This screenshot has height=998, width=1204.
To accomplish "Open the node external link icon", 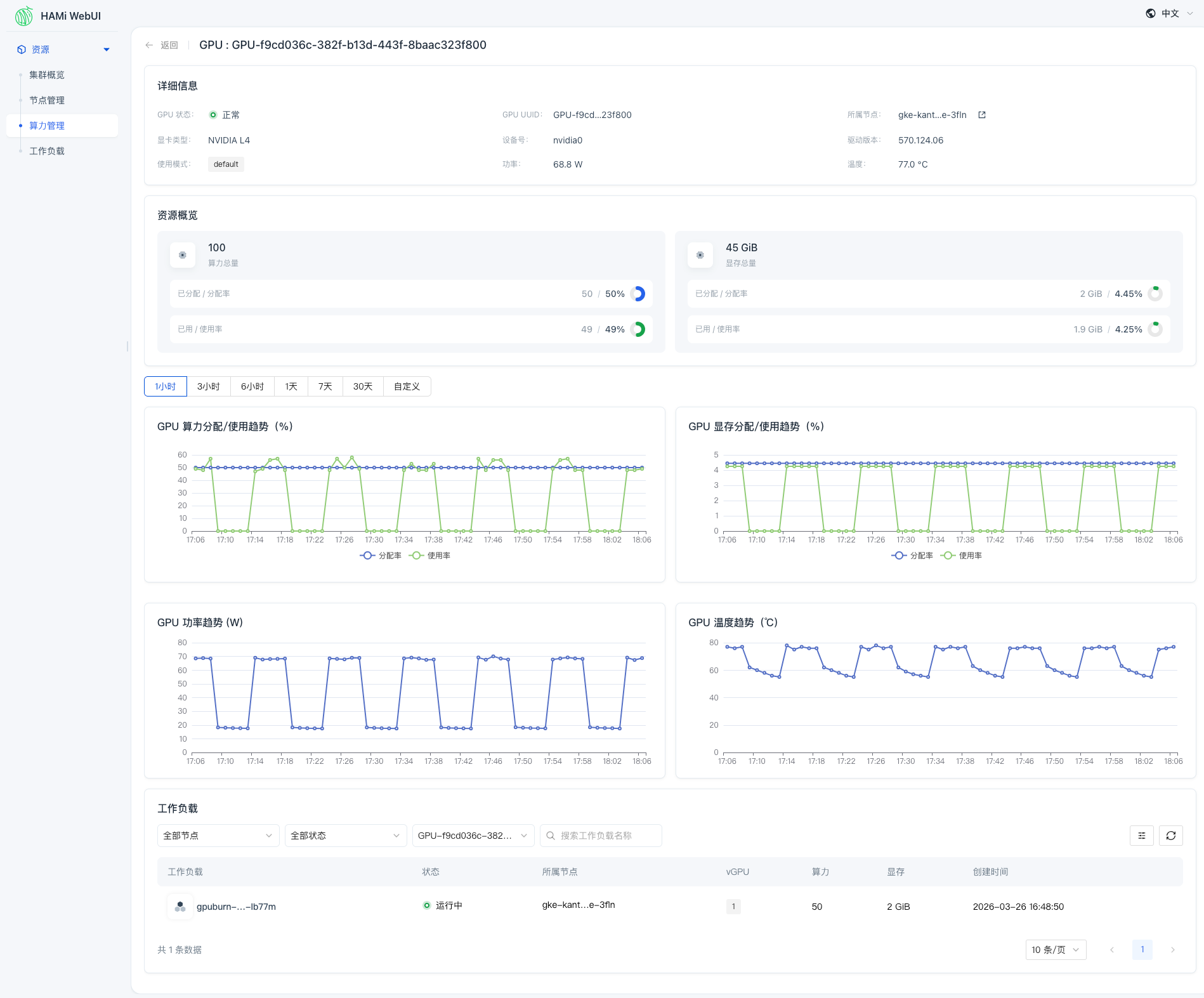I will [982, 115].
